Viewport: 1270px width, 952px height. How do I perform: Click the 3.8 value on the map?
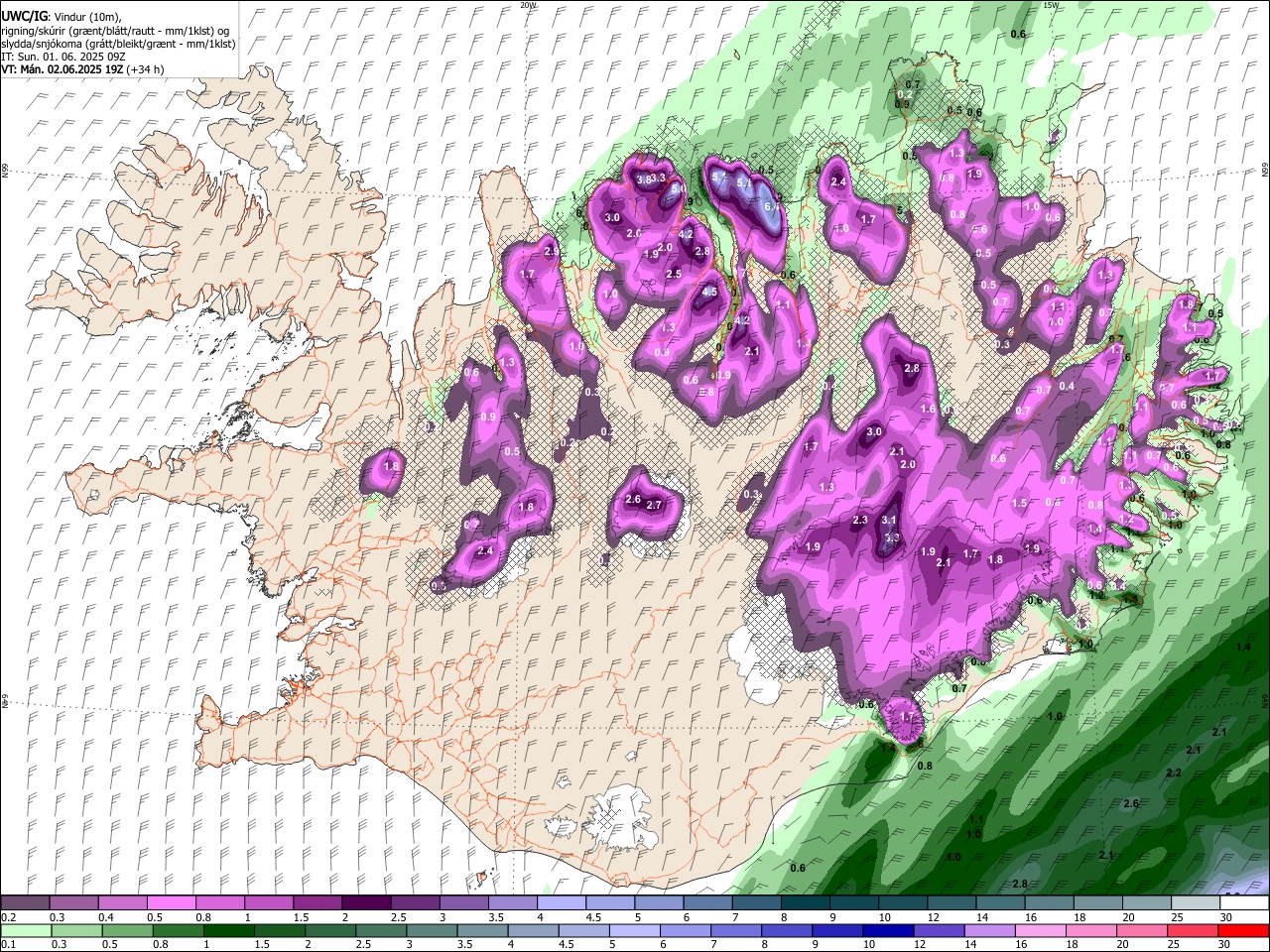click(644, 179)
